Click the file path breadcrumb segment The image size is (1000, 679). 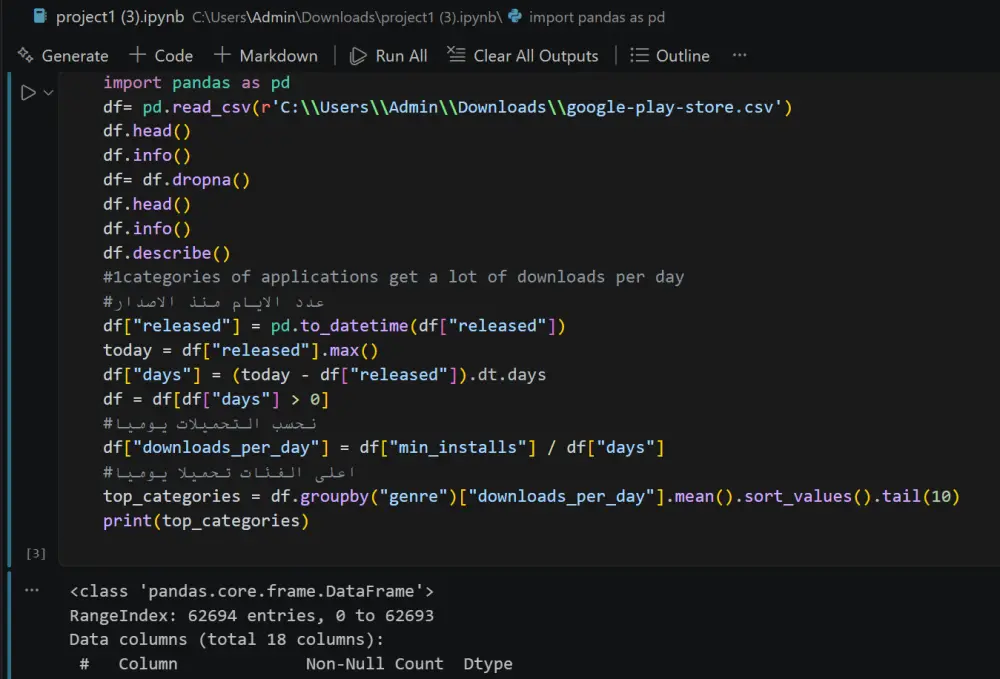(x=347, y=17)
